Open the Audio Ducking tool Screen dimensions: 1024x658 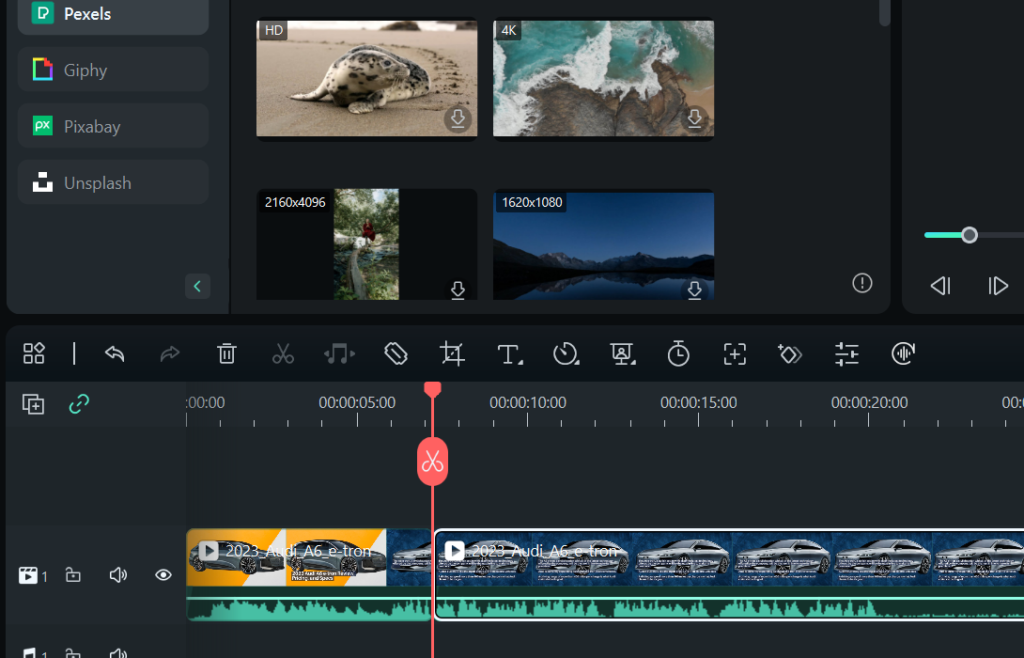coord(902,354)
